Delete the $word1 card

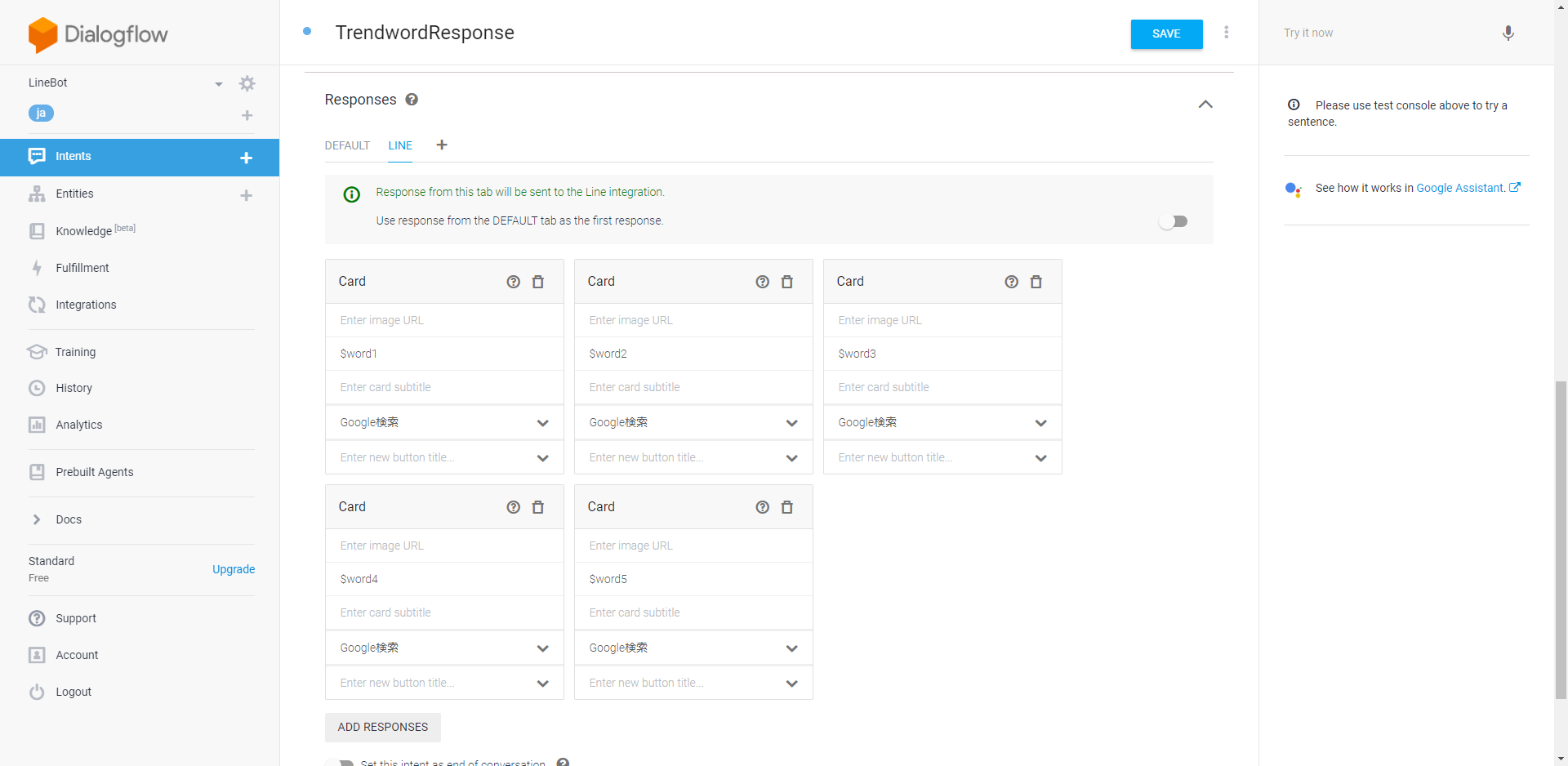537,281
